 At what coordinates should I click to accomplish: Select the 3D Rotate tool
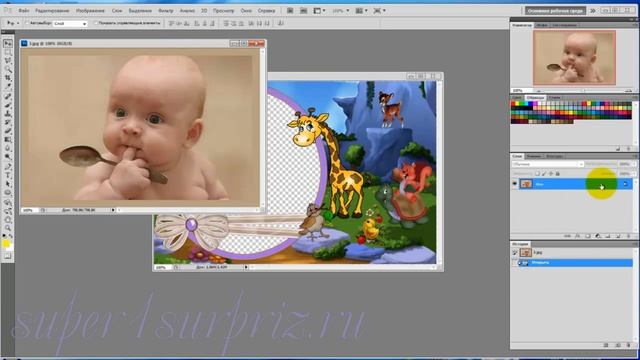[x=8, y=202]
